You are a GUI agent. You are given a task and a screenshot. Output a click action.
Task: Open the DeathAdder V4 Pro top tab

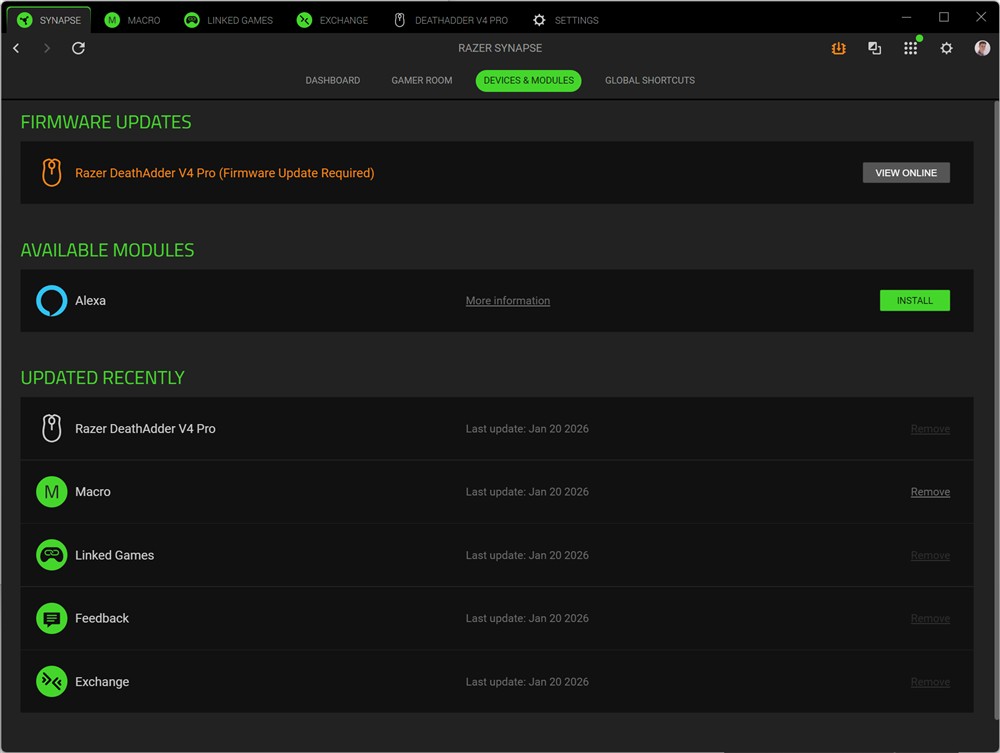450,20
